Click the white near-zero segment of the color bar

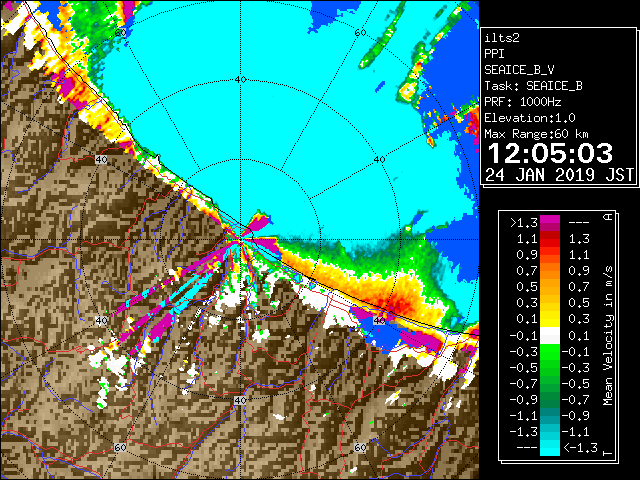click(550, 336)
